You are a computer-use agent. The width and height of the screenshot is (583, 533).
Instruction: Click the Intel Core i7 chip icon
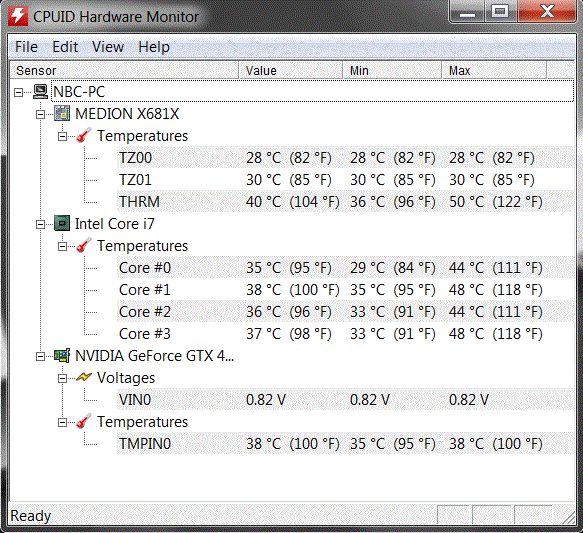pos(62,223)
